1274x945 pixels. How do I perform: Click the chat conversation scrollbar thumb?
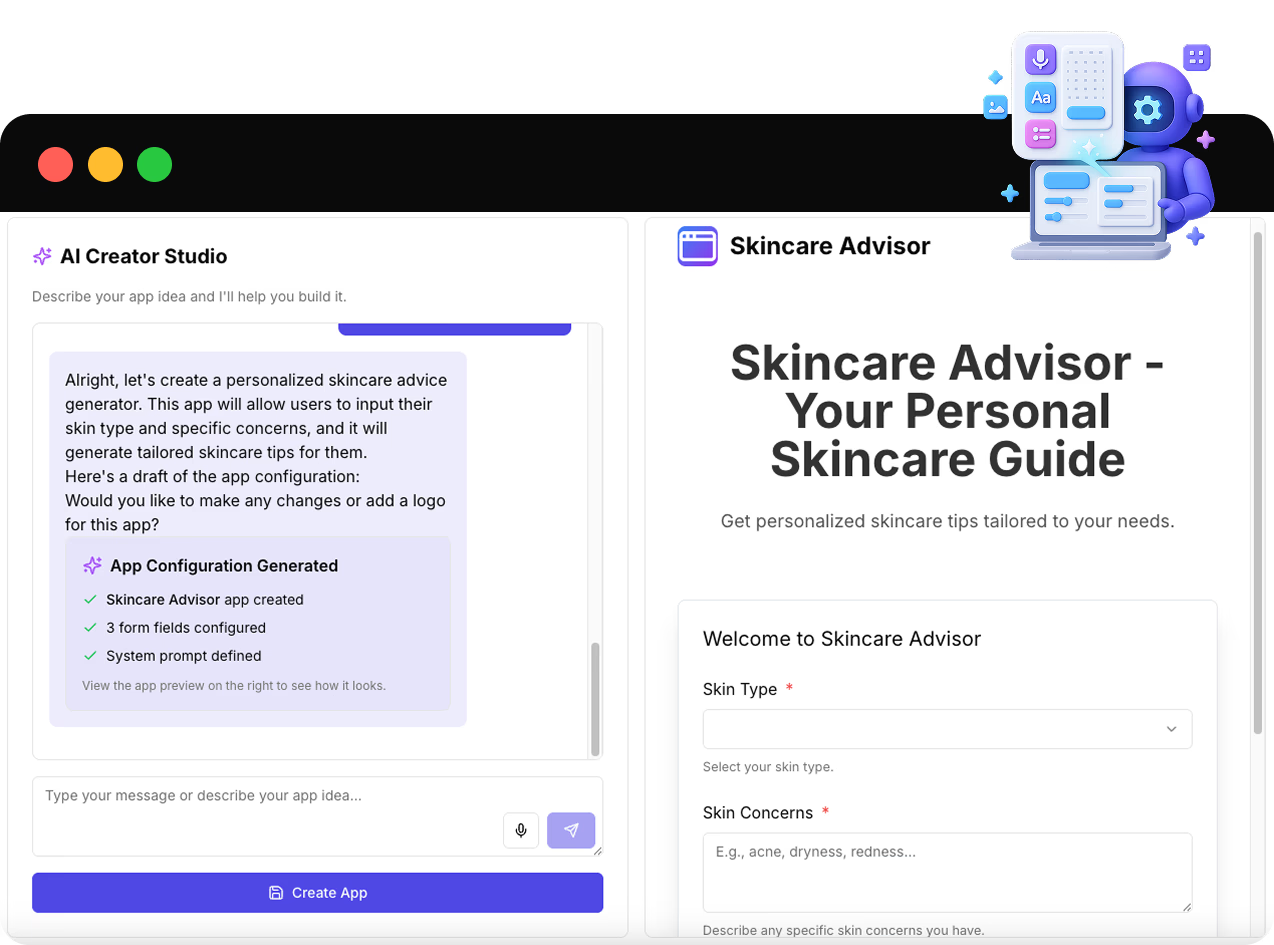595,698
